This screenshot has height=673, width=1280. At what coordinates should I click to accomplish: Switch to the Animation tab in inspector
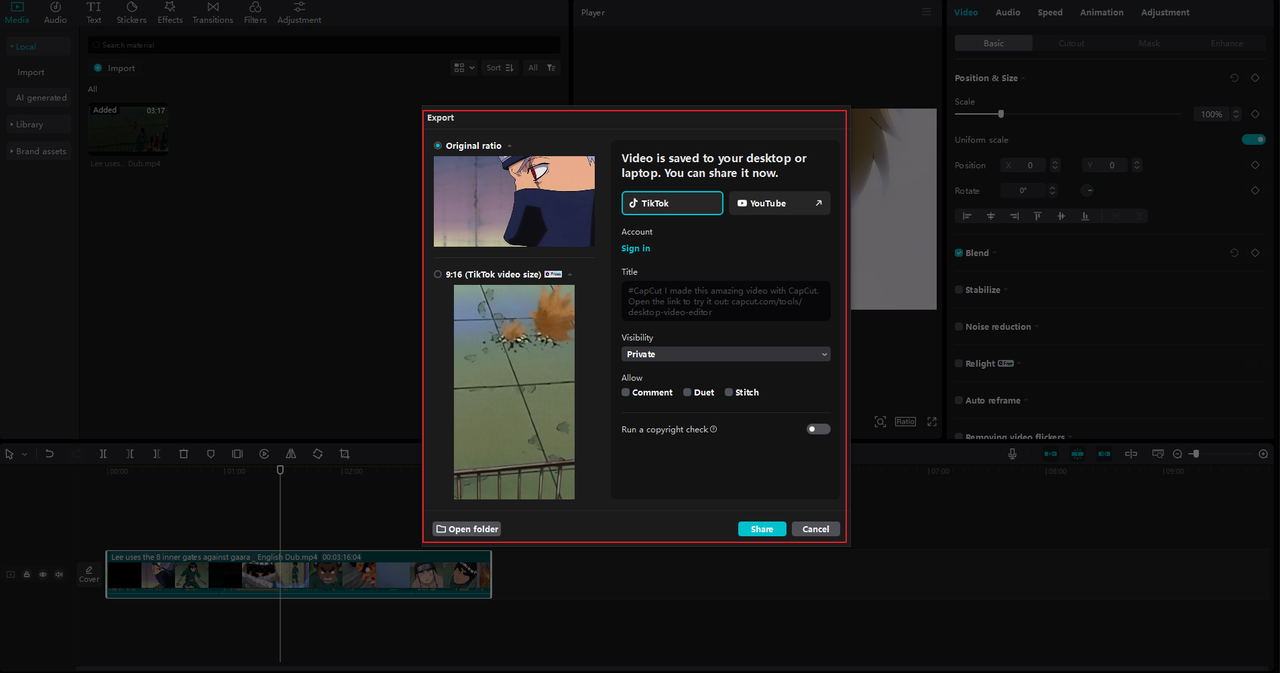click(x=1101, y=12)
